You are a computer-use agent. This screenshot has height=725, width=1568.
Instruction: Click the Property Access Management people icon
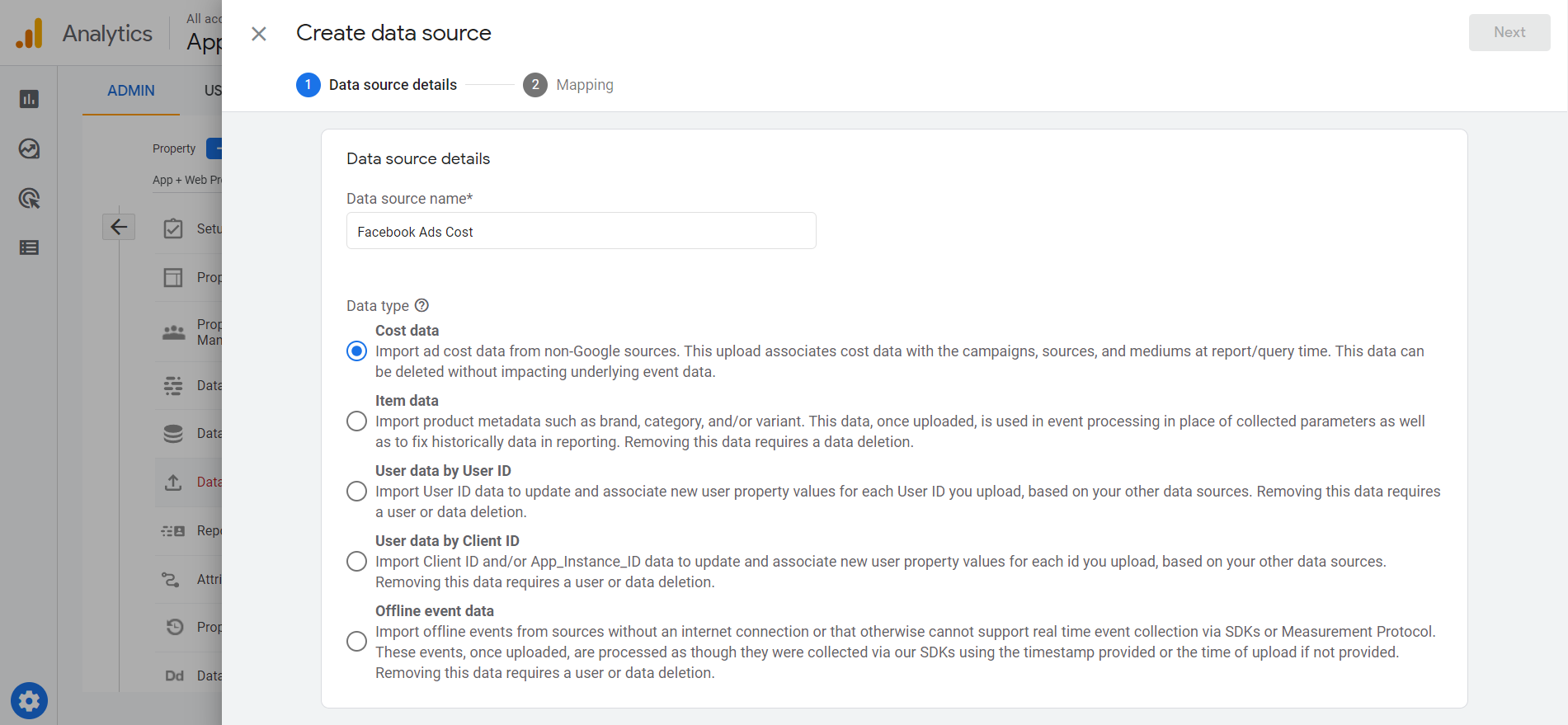pyautogui.click(x=173, y=332)
